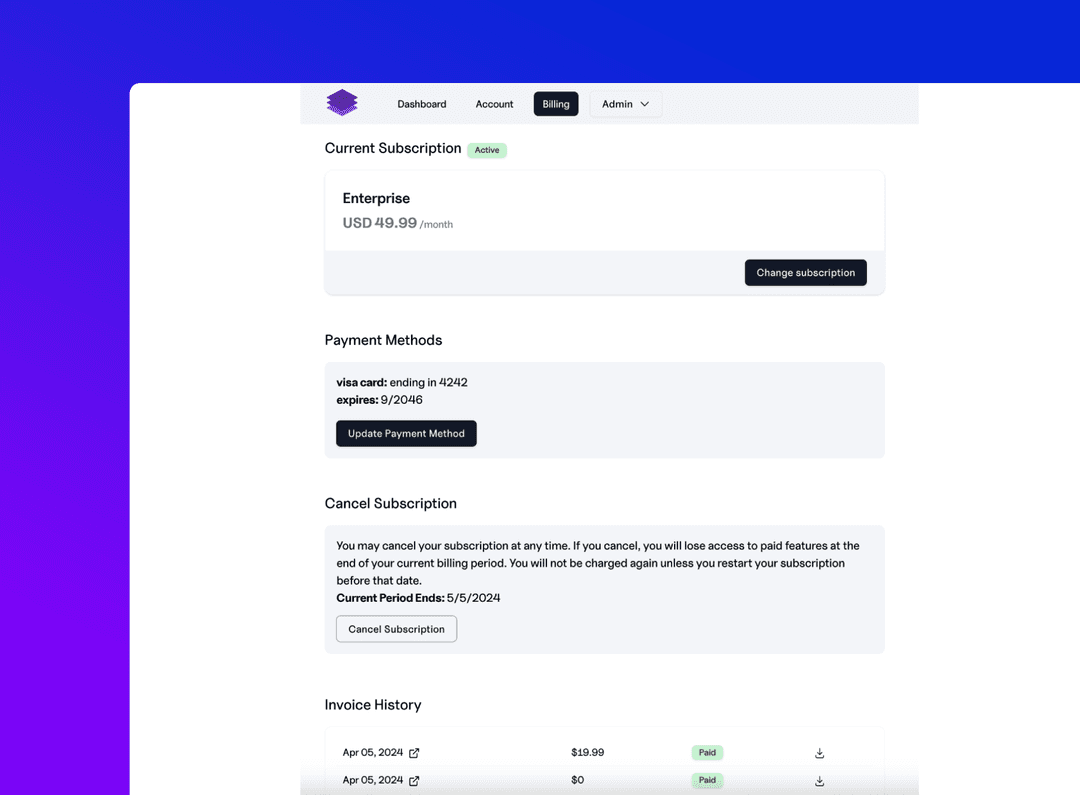Open the Account nav item

[x=494, y=104]
